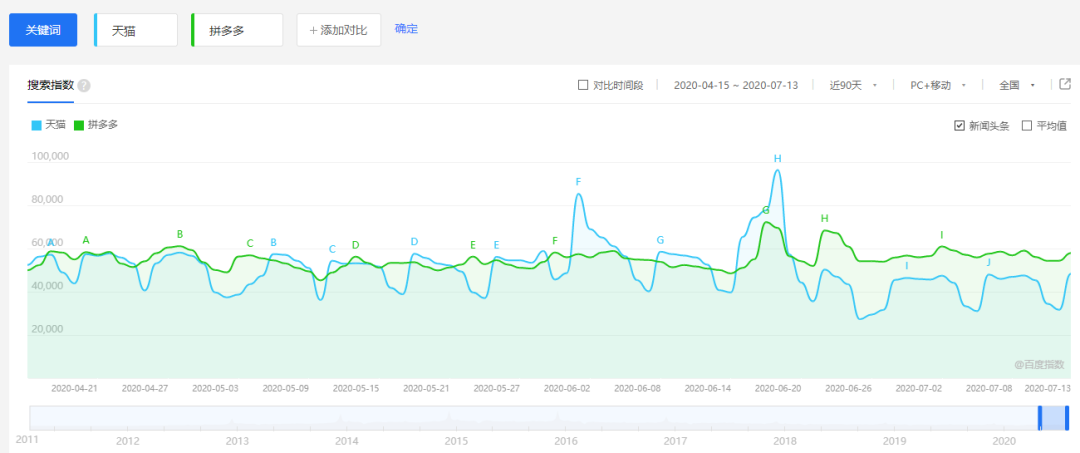Expand the PC+移动 dropdown
The image size is (1080, 453).
pos(938,85)
